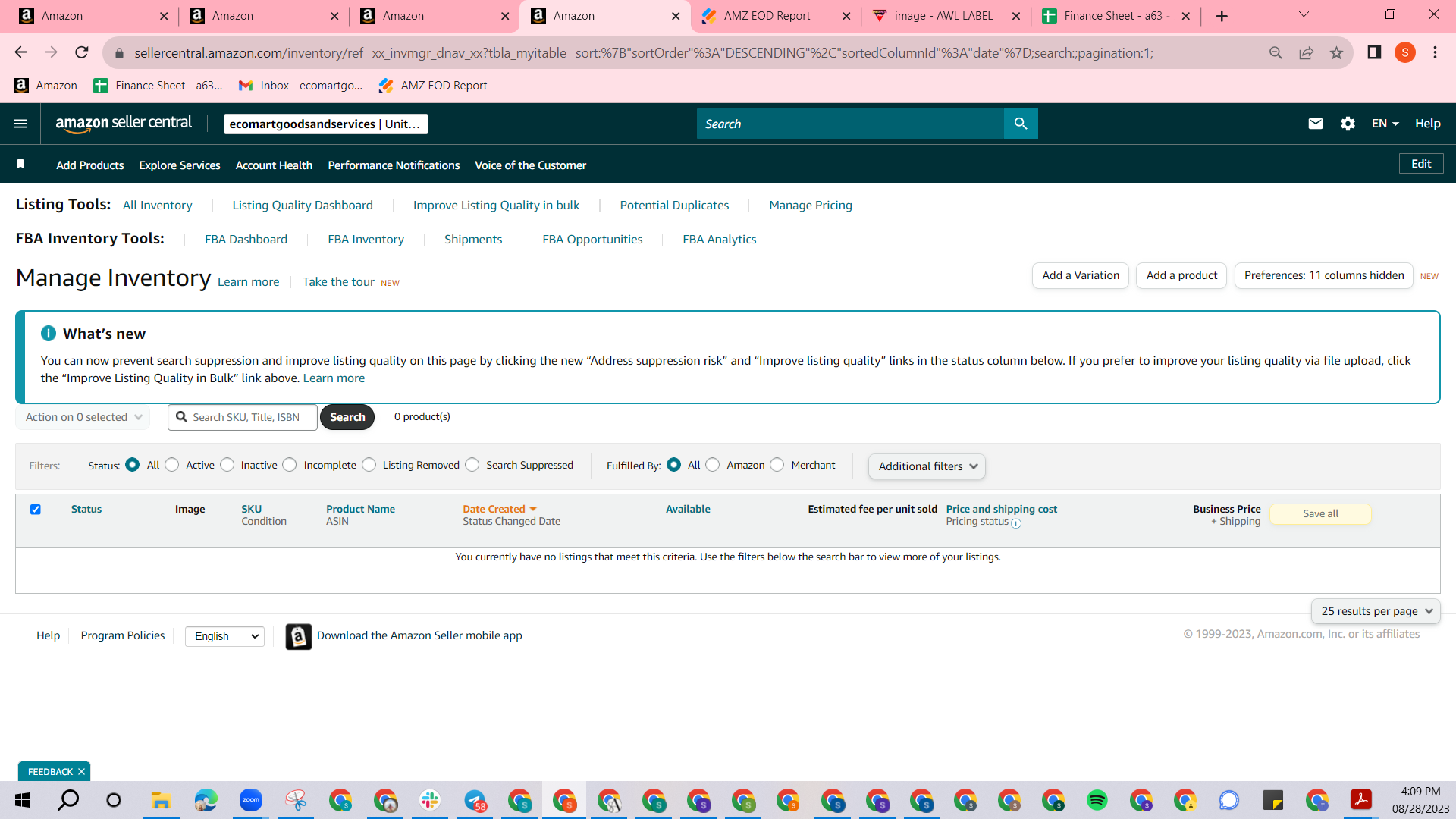Click the black Search button for SKU
This screenshot has height=819, width=1456.
347,417
